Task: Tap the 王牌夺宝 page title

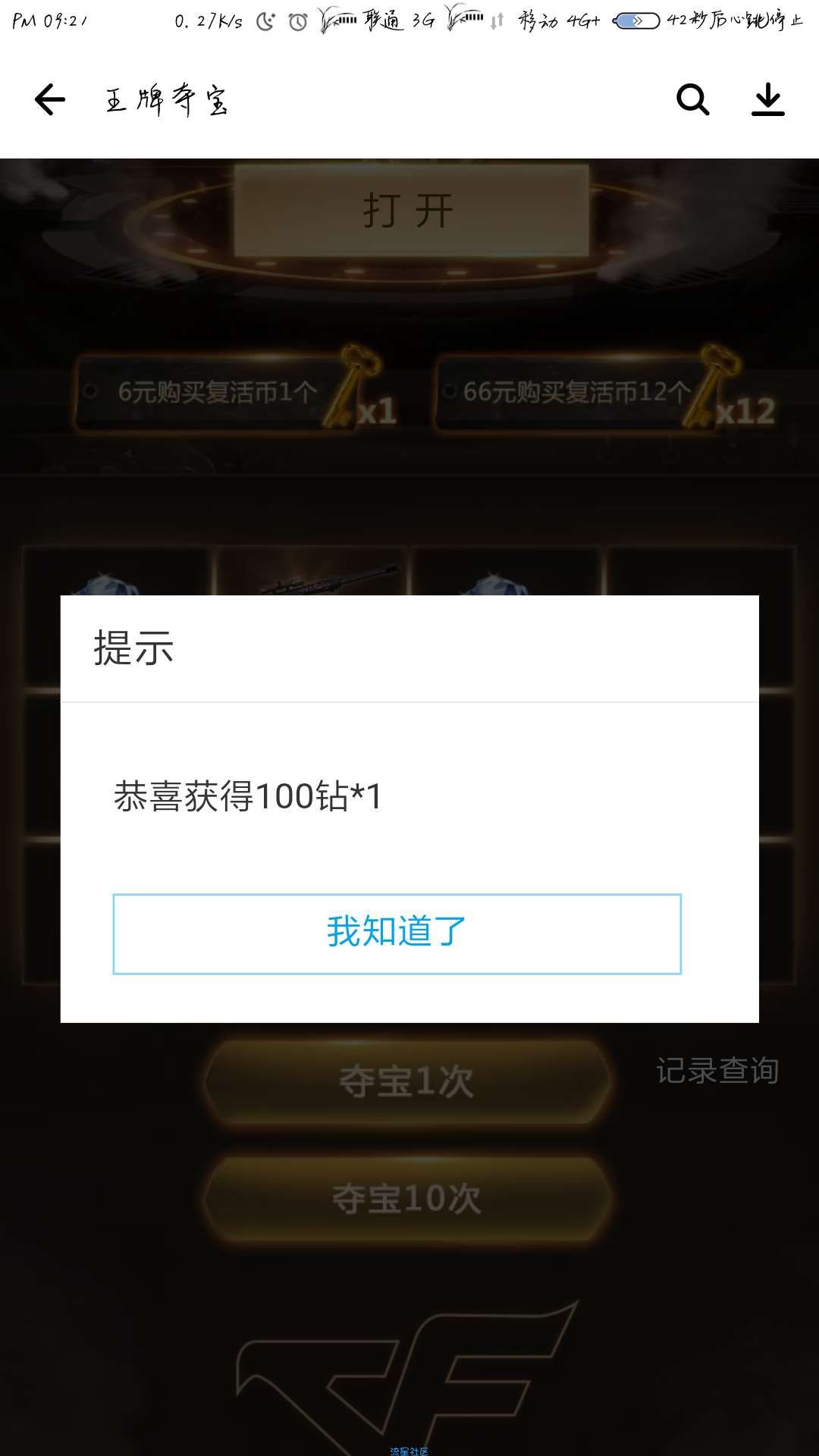Action: click(x=166, y=99)
